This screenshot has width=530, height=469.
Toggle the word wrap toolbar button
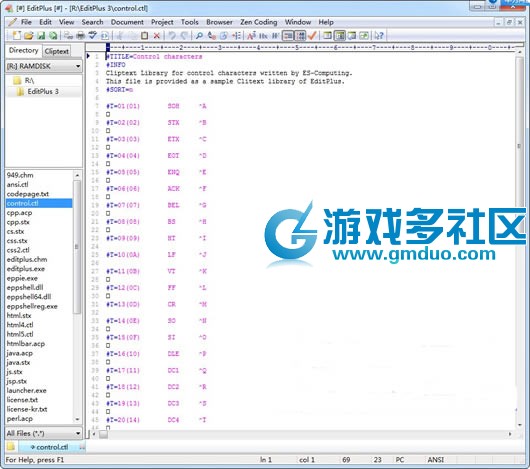coord(288,35)
